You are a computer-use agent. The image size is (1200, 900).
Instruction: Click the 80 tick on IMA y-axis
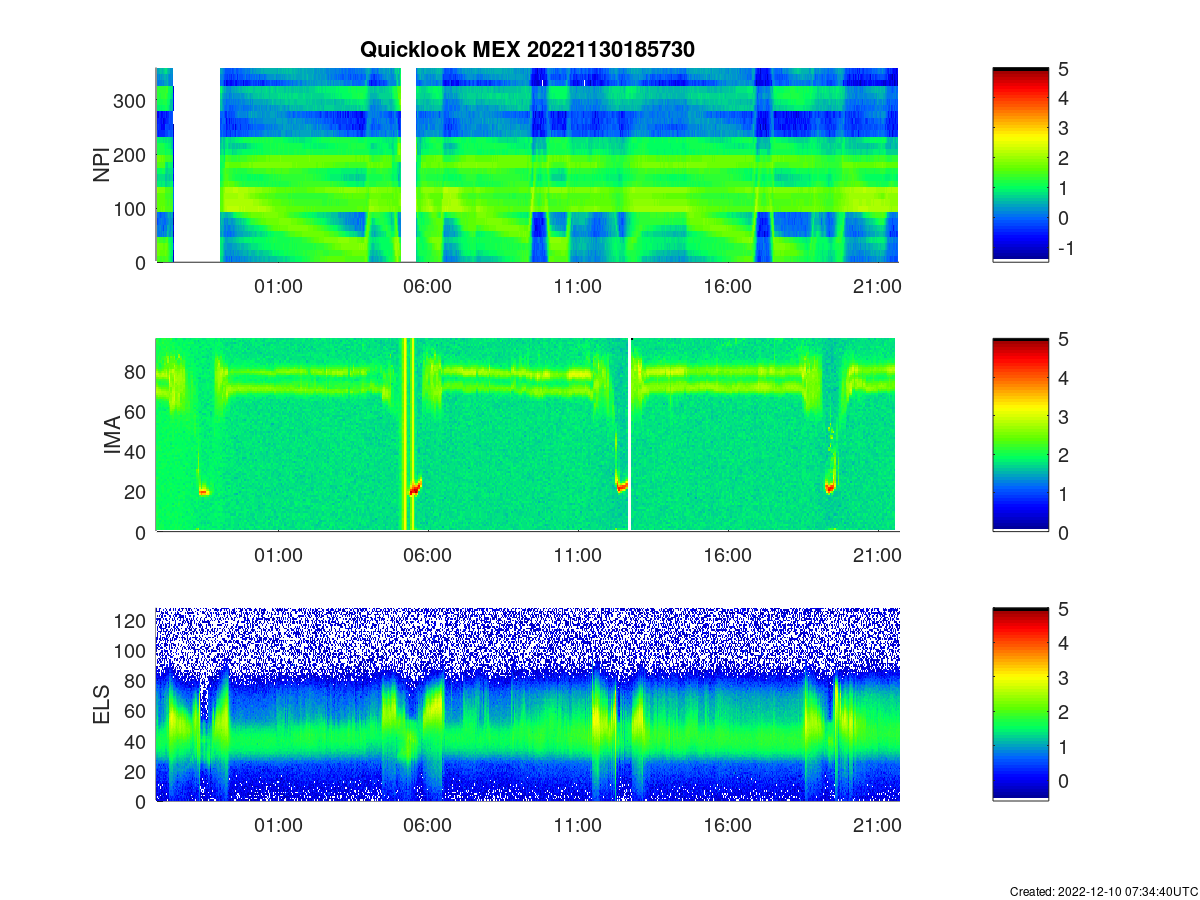pos(137,372)
